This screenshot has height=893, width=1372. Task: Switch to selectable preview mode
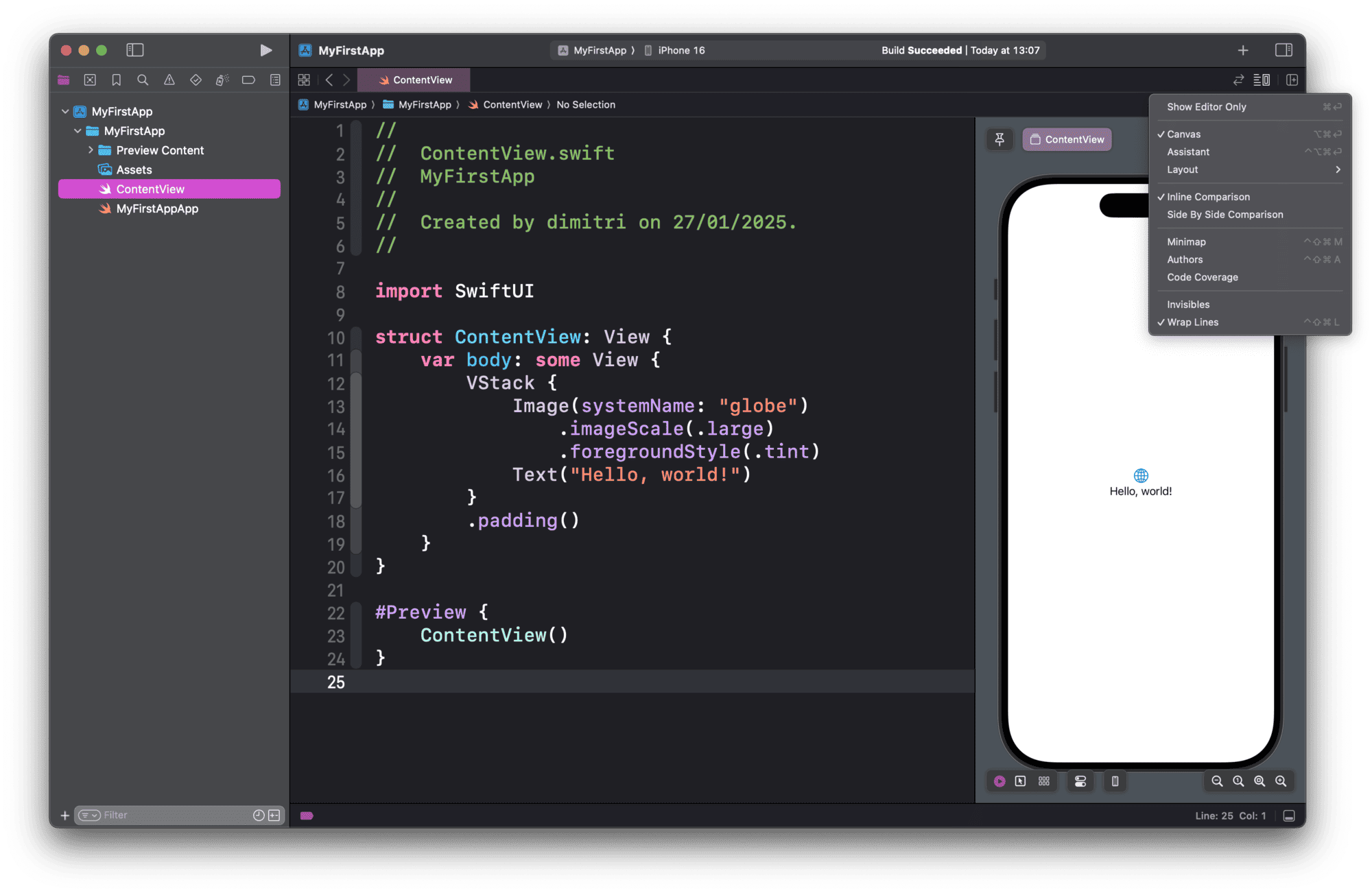coord(1021,781)
